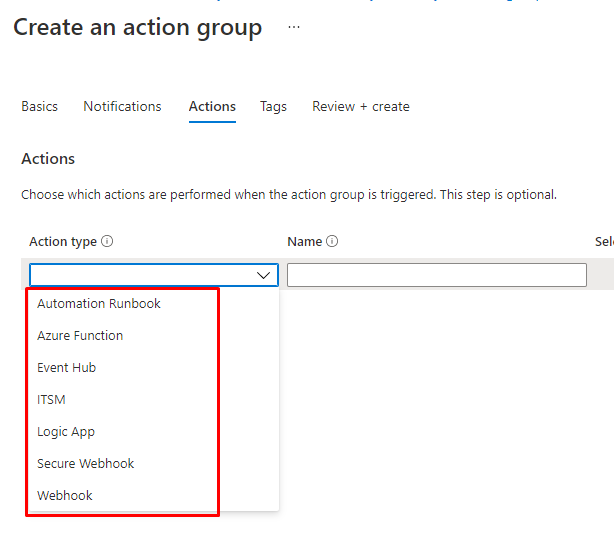Select the Actions tab

(212, 106)
